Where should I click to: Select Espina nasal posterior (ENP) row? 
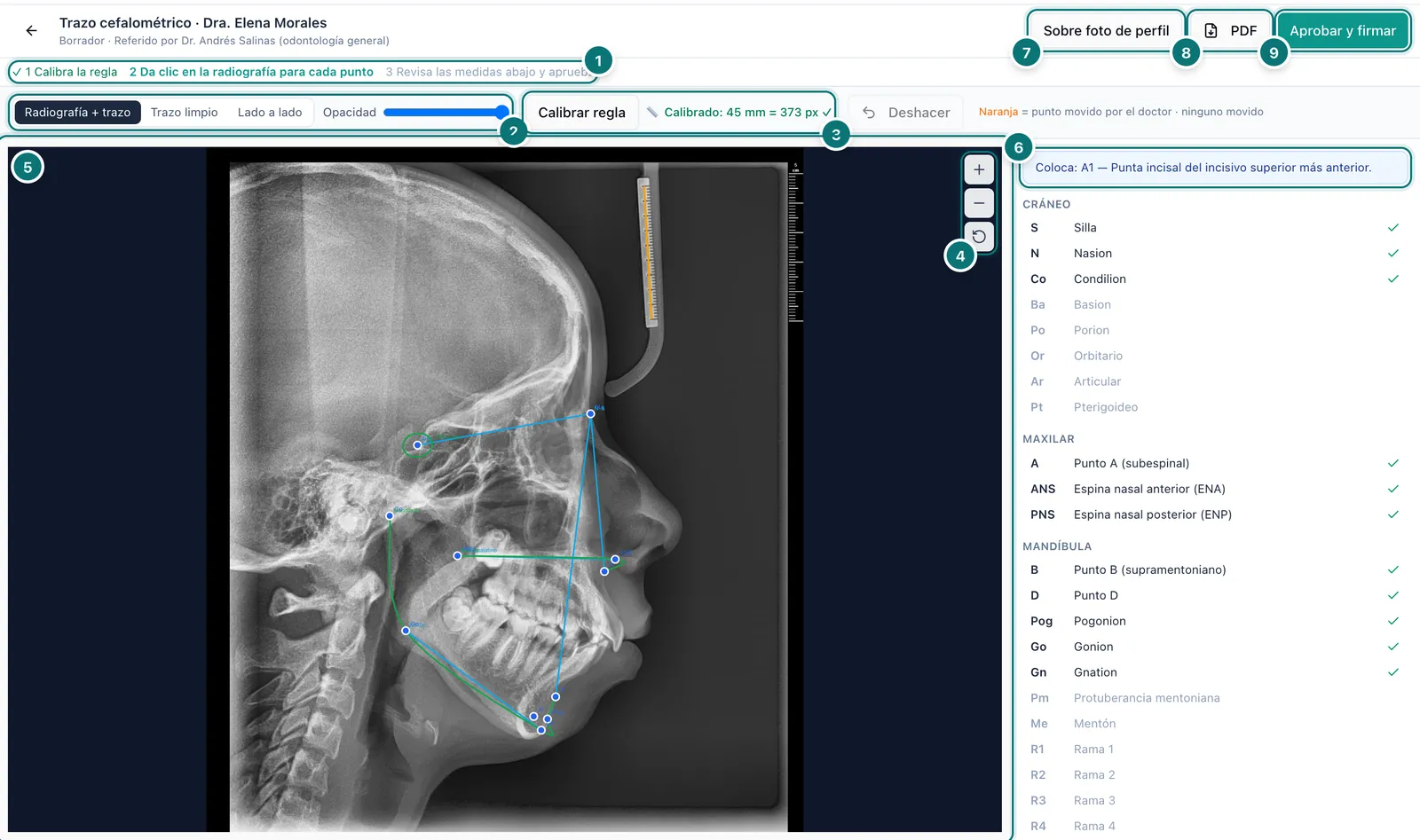pos(1214,515)
